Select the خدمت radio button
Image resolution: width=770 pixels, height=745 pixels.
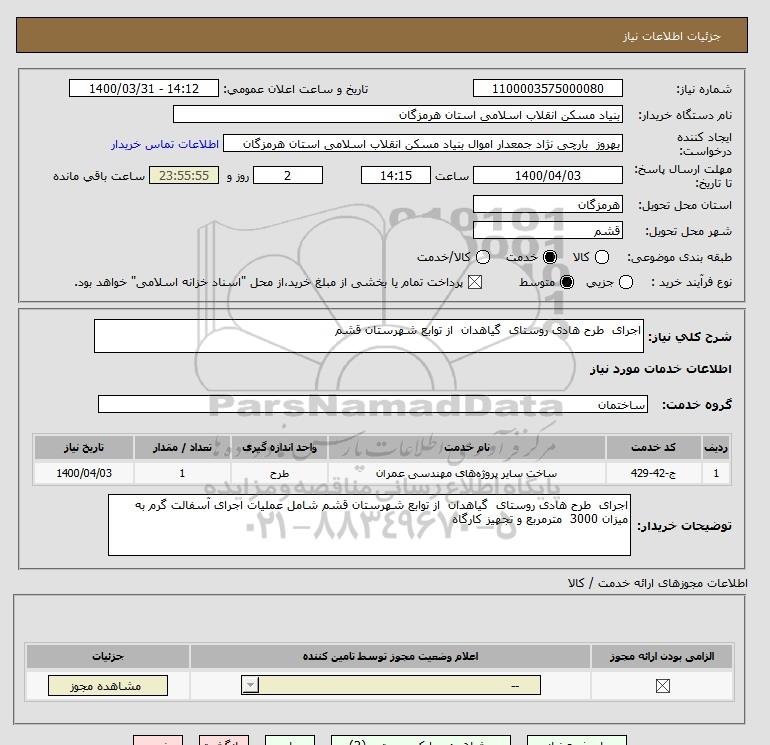coord(550,257)
